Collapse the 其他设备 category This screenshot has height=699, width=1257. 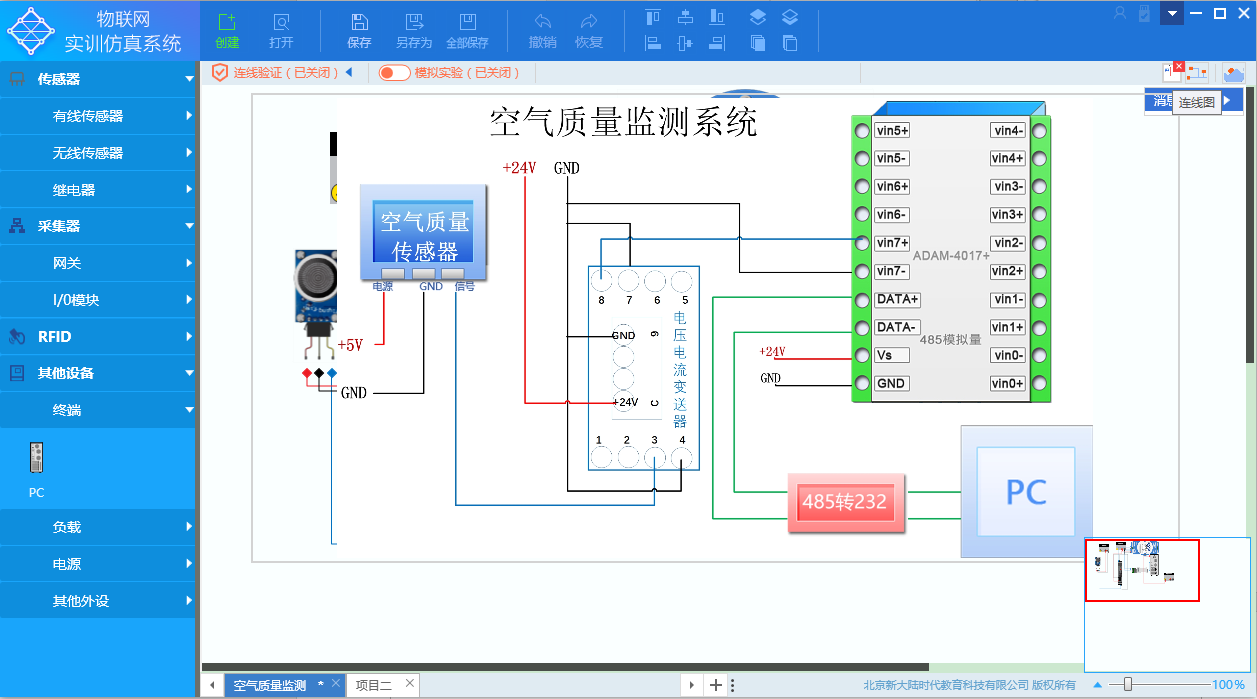(189, 373)
